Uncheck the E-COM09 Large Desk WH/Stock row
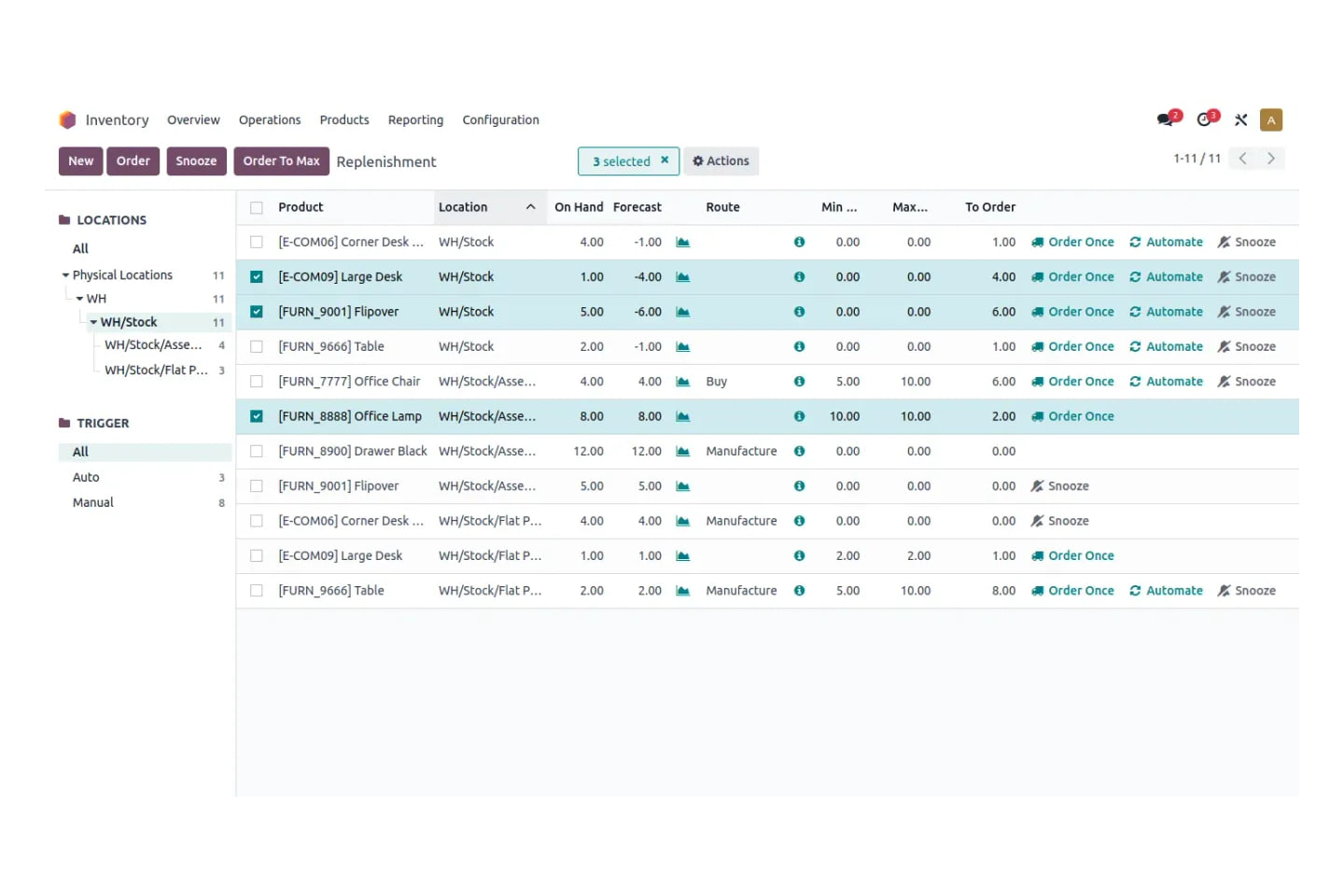This screenshot has height=896, width=1344. pos(257,277)
